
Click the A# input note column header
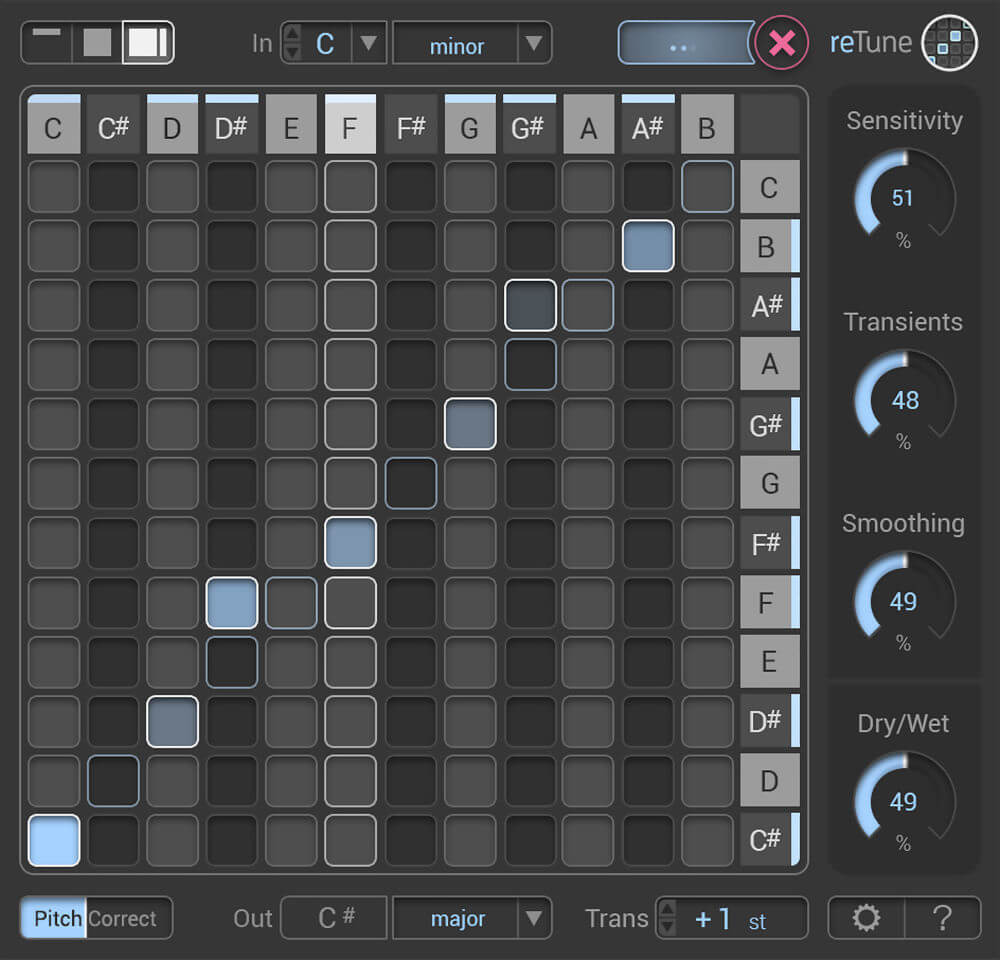tap(648, 127)
